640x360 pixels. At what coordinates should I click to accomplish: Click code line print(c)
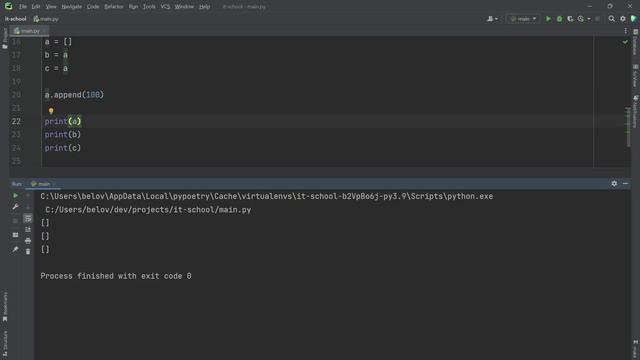pos(63,148)
